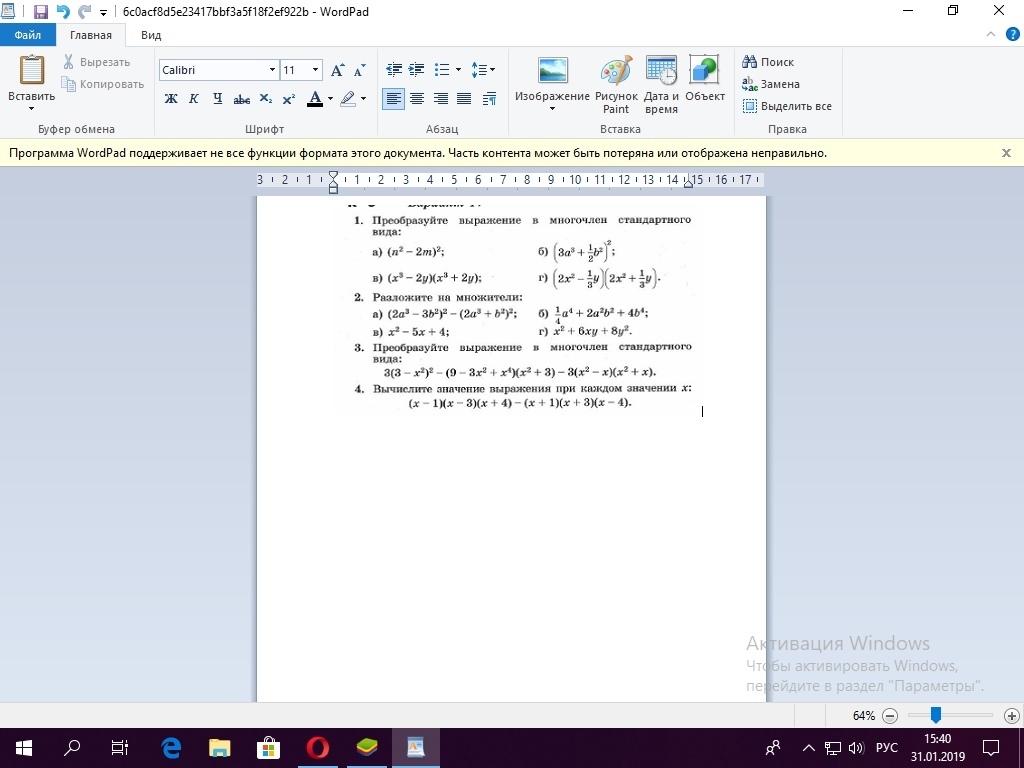
Task: Open the list style dropdown arrow
Action: 458,69
